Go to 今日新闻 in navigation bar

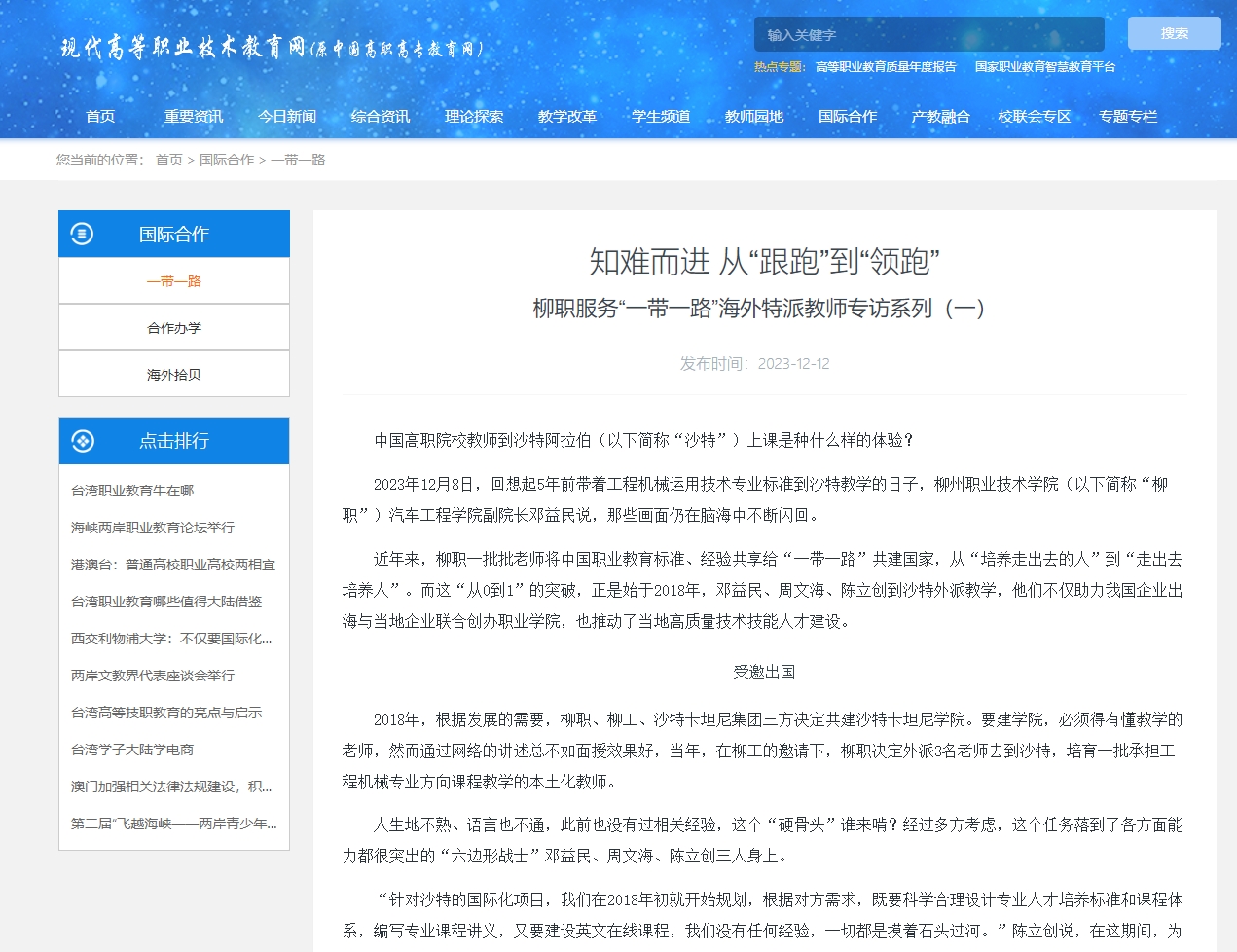click(287, 117)
